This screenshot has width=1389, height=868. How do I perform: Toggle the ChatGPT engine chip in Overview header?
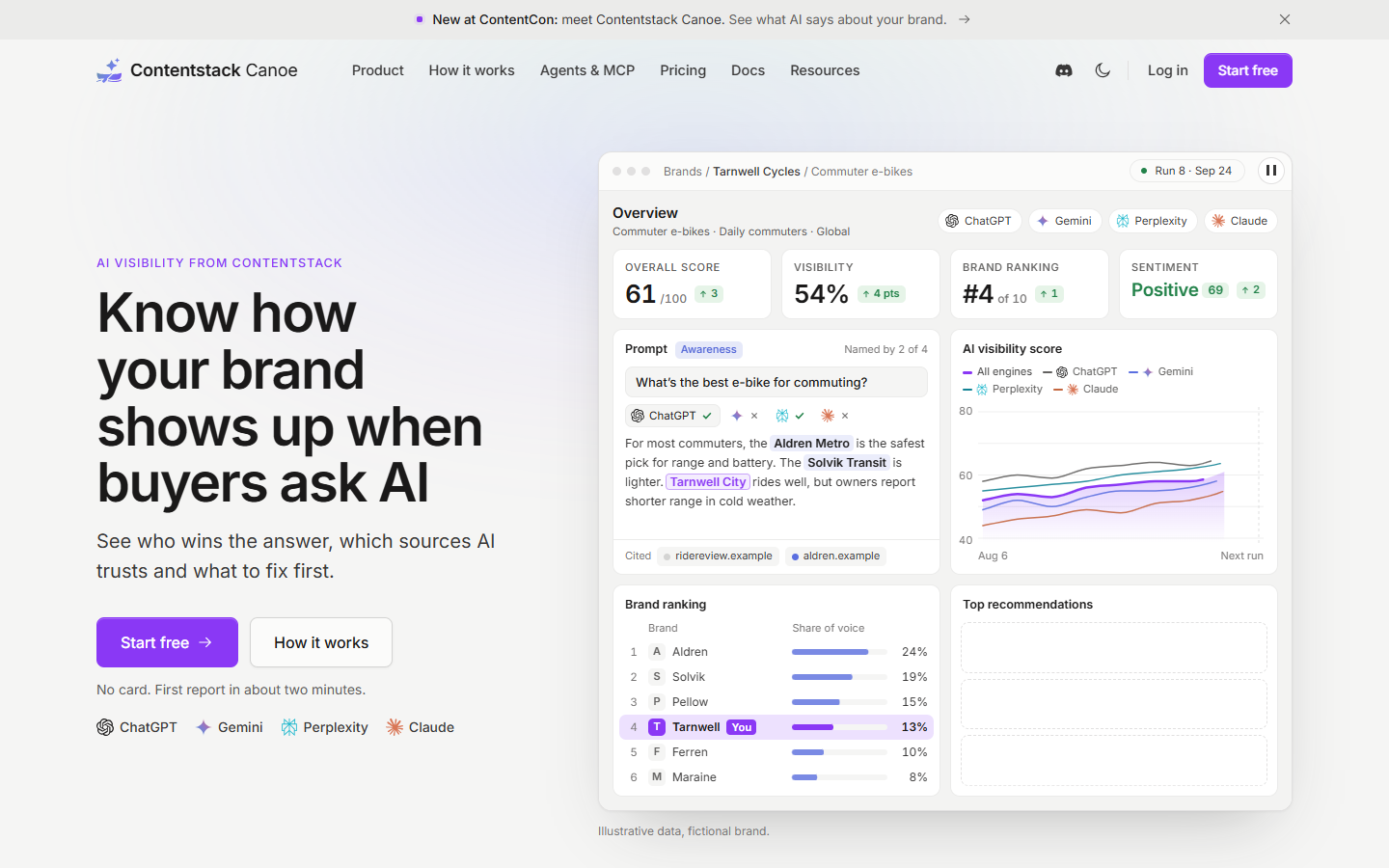(x=979, y=221)
